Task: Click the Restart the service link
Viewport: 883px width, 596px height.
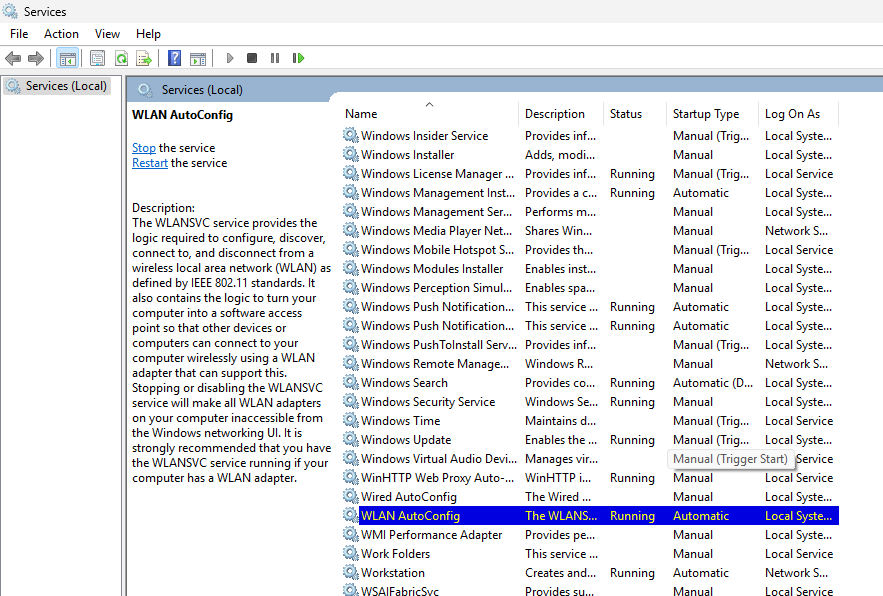Action: click(x=150, y=163)
